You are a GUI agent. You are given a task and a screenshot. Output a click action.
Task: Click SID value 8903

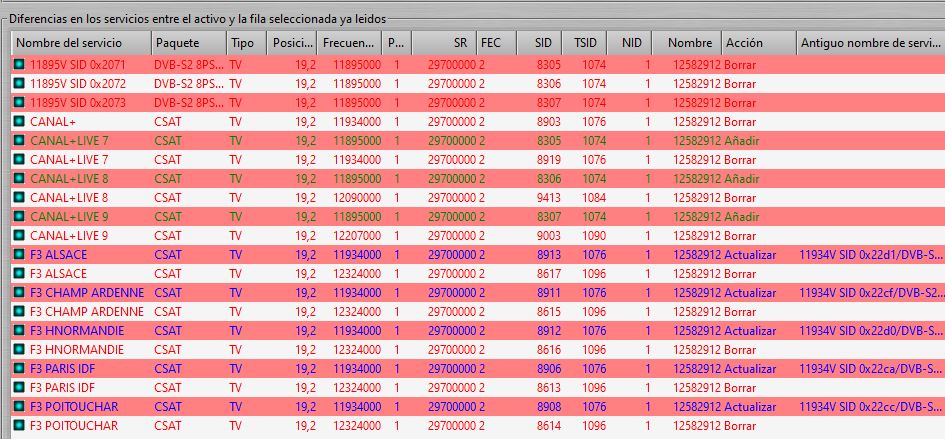pyautogui.click(x=548, y=121)
